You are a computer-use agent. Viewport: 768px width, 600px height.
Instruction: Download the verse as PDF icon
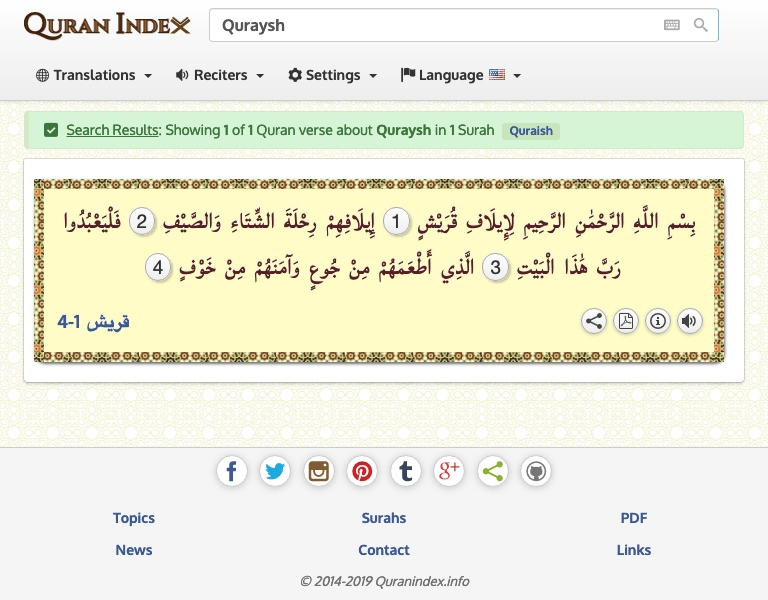625,321
